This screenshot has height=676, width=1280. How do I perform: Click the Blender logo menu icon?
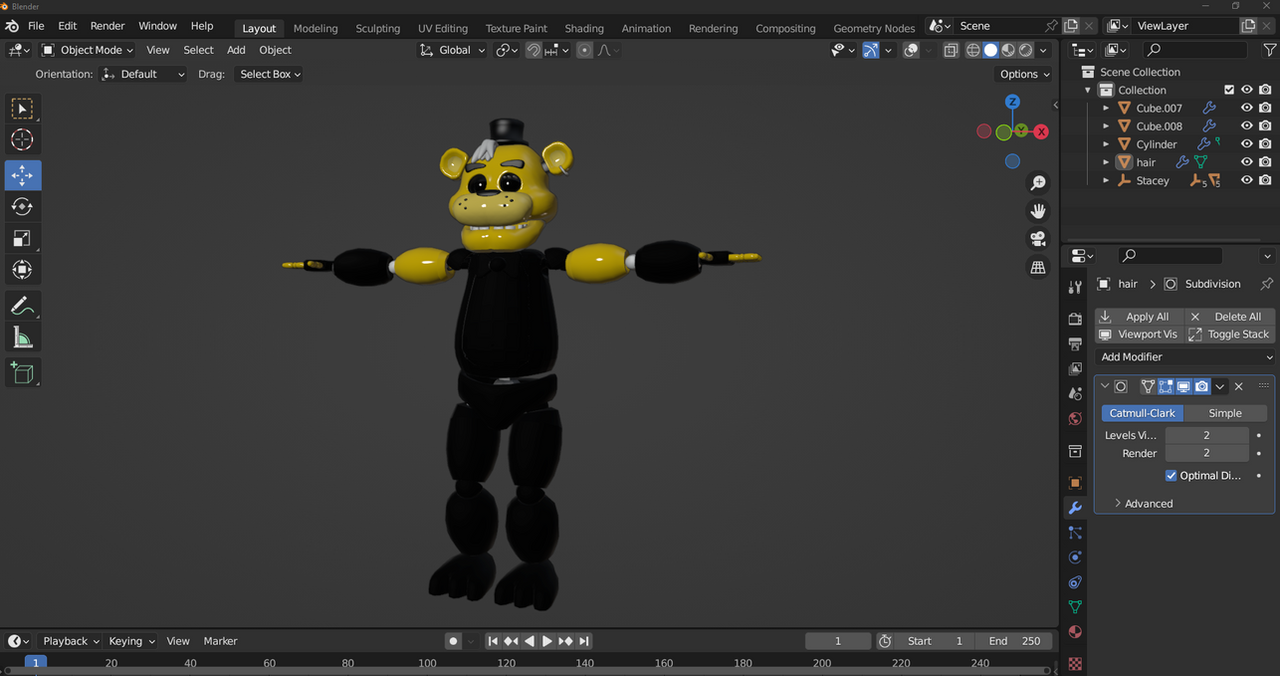[x=12, y=26]
